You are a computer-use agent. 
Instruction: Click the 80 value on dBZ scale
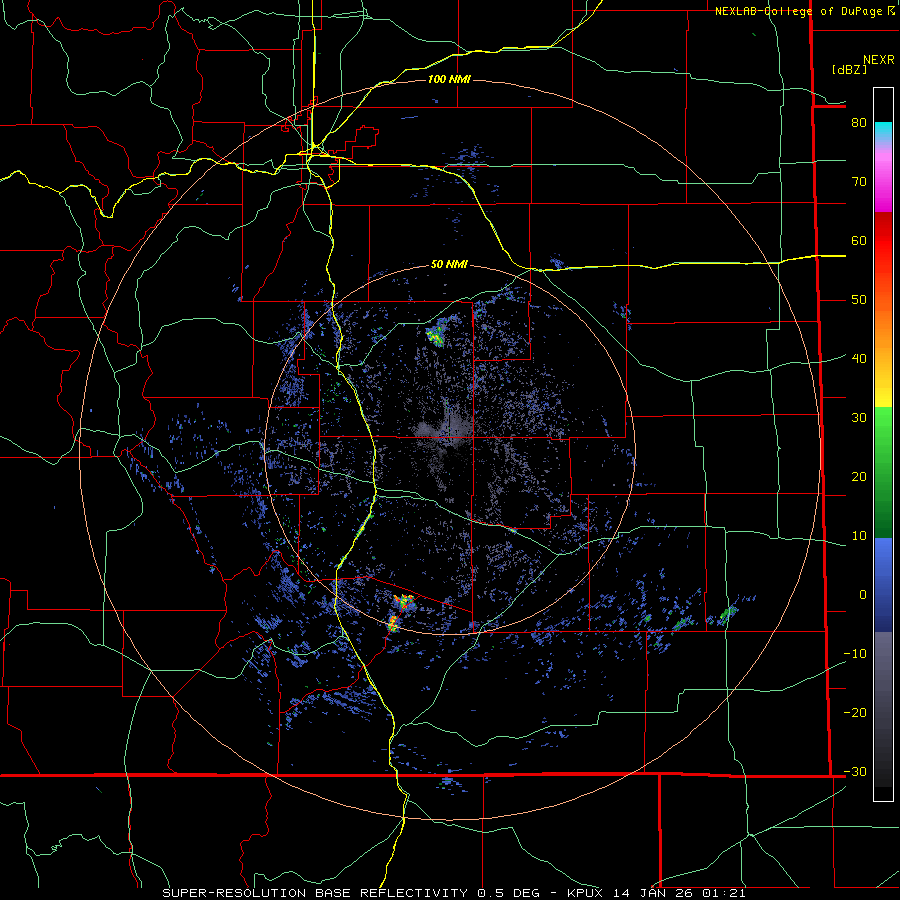point(859,122)
